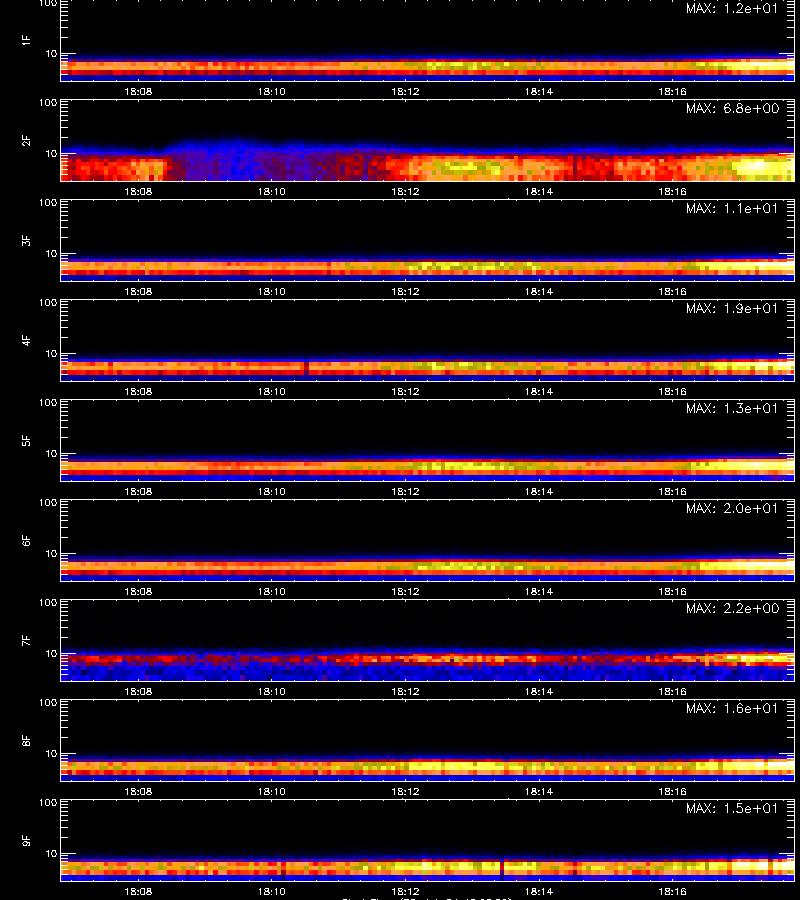Click the 10 y-axis label of panel 9F
Viewport: 800px width, 900px height.
51,854
